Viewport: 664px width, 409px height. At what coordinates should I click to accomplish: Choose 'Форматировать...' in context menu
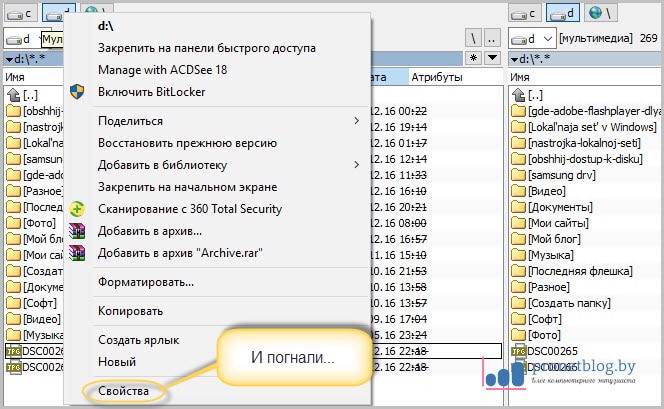146,282
